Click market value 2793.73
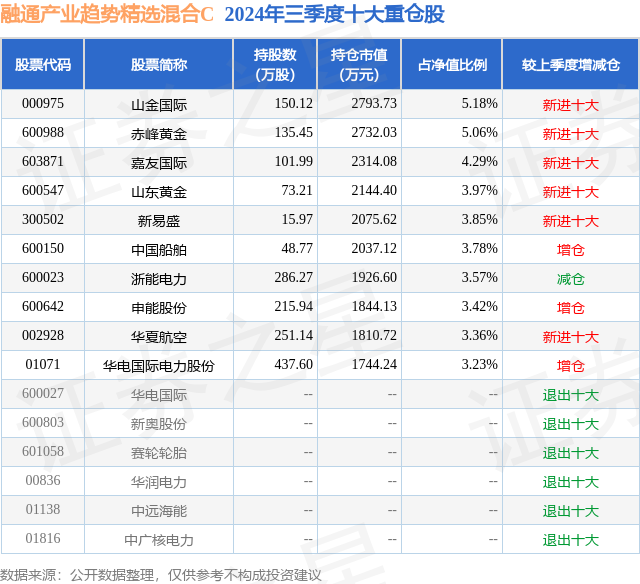 (374, 104)
